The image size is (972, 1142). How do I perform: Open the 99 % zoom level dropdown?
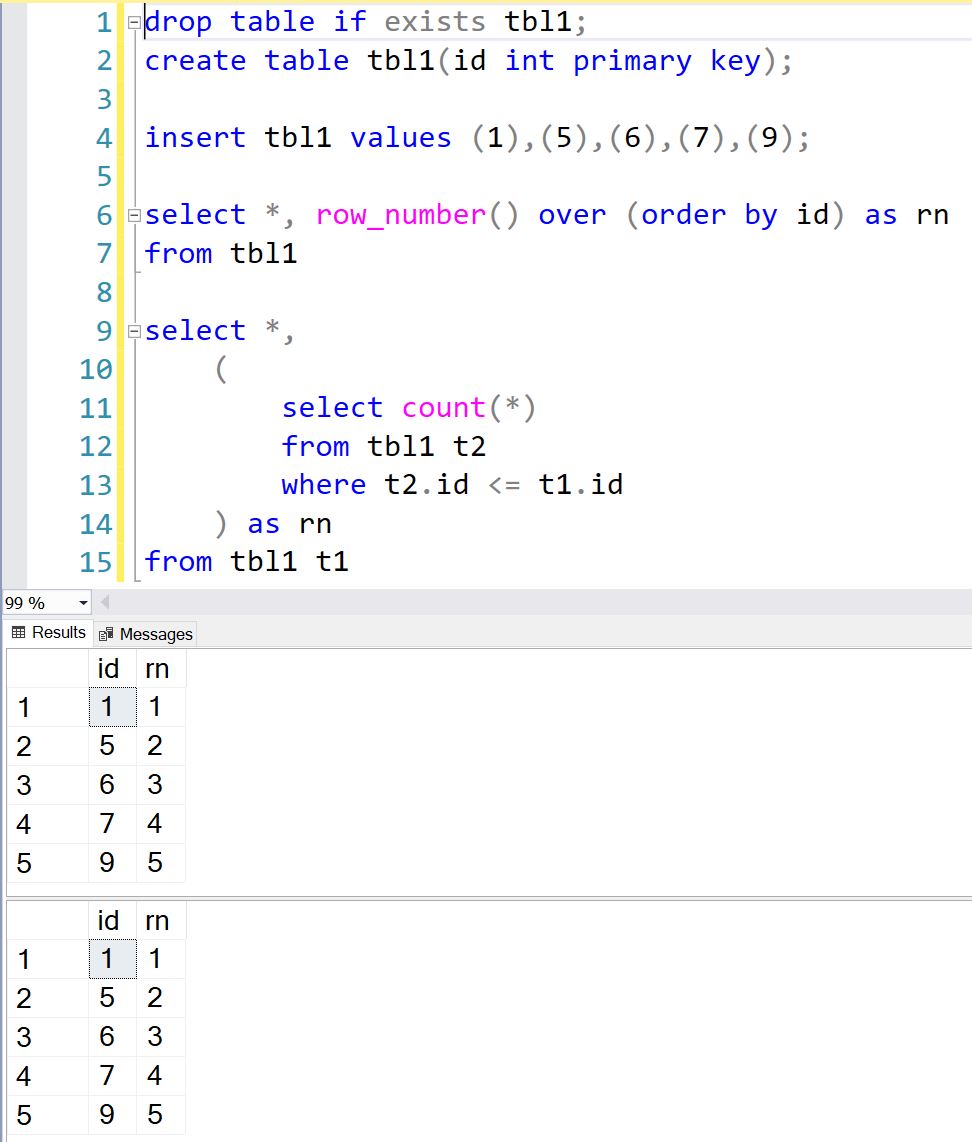(x=82, y=603)
